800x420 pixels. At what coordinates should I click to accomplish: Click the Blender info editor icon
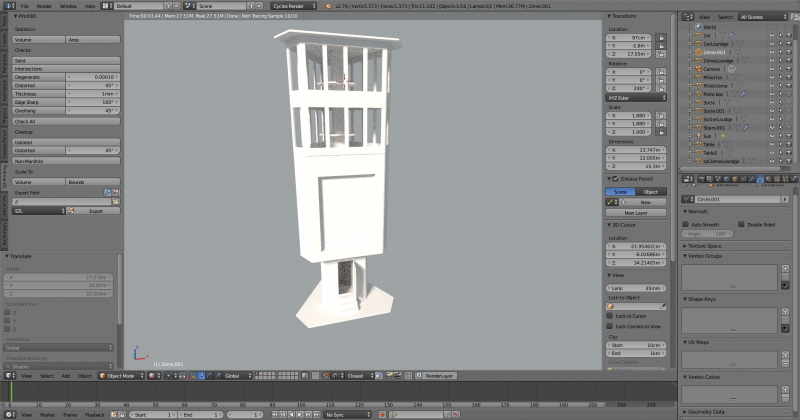pyautogui.click(x=8, y=6)
